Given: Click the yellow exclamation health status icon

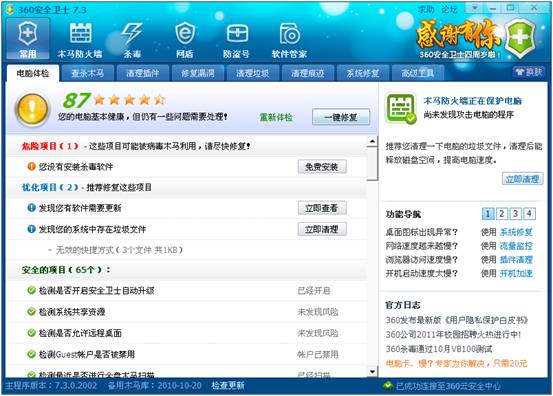Looking at the screenshot, I should point(32,110).
